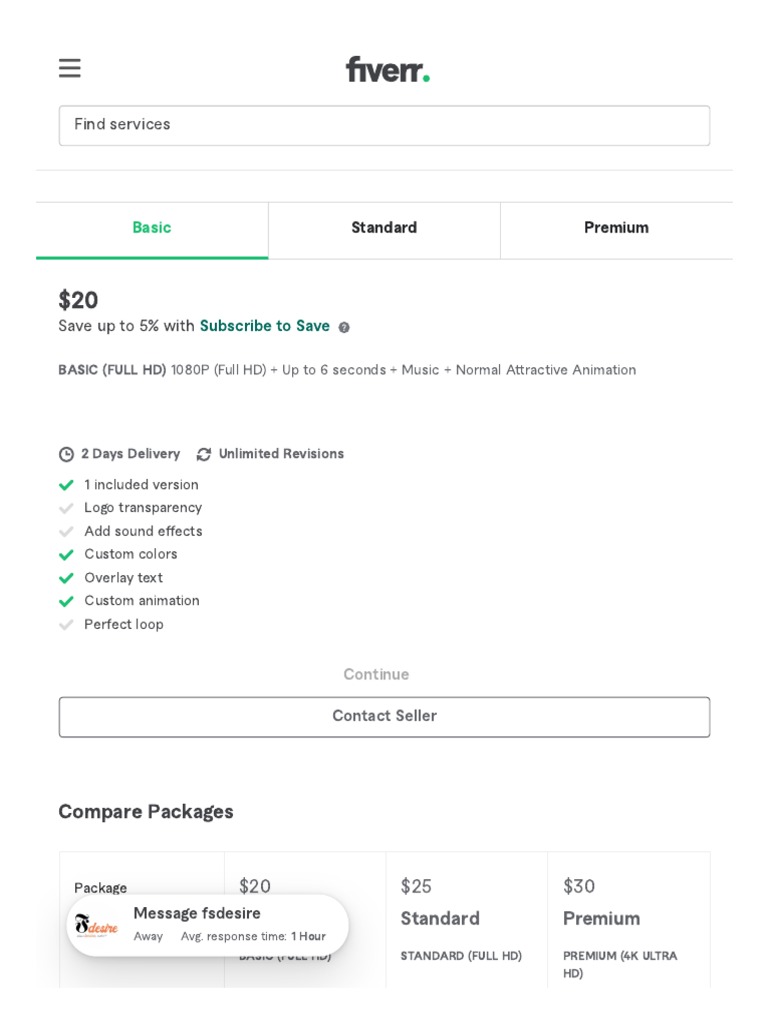The height and width of the screenshot is (1024, 768).
Task: Click the Subscribe to Save help icon
Action: coord(344,327)
